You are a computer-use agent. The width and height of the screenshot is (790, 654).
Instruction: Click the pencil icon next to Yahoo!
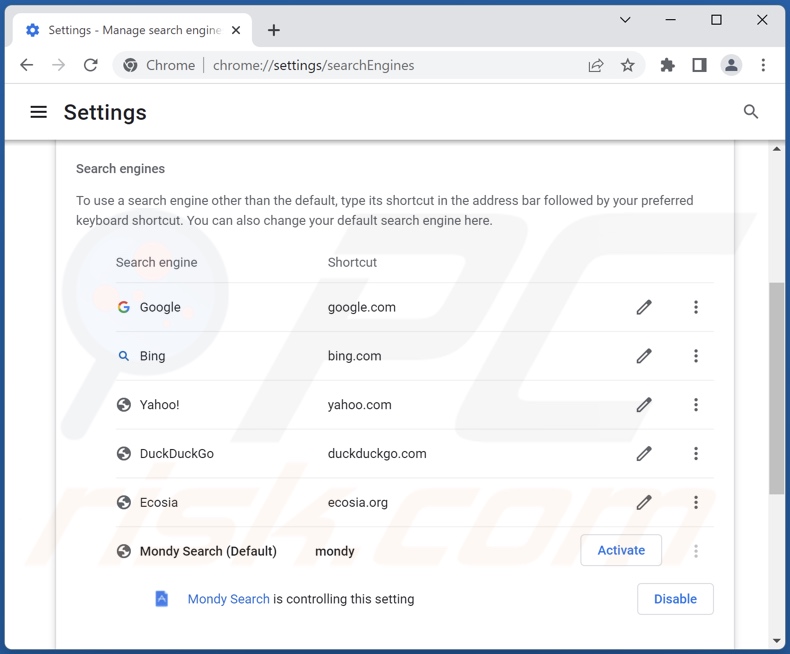(644, 405)
